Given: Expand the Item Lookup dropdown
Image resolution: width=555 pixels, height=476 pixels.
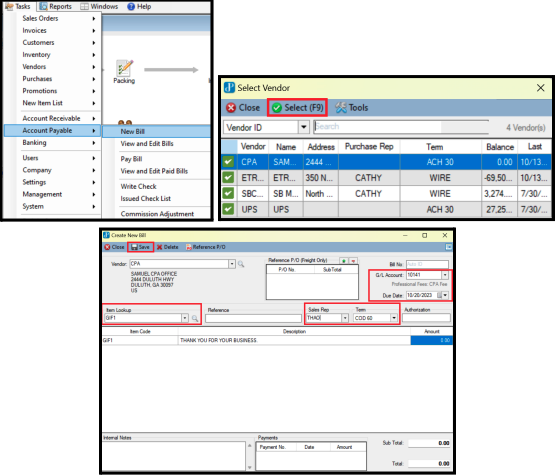Looking at the screenshot, I should tap(185, 318).
